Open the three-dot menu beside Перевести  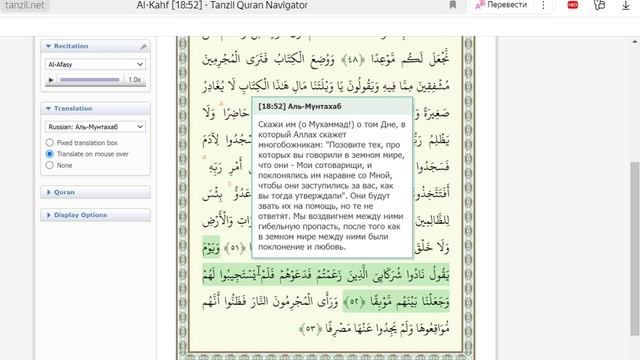click(x=543, y=5)
